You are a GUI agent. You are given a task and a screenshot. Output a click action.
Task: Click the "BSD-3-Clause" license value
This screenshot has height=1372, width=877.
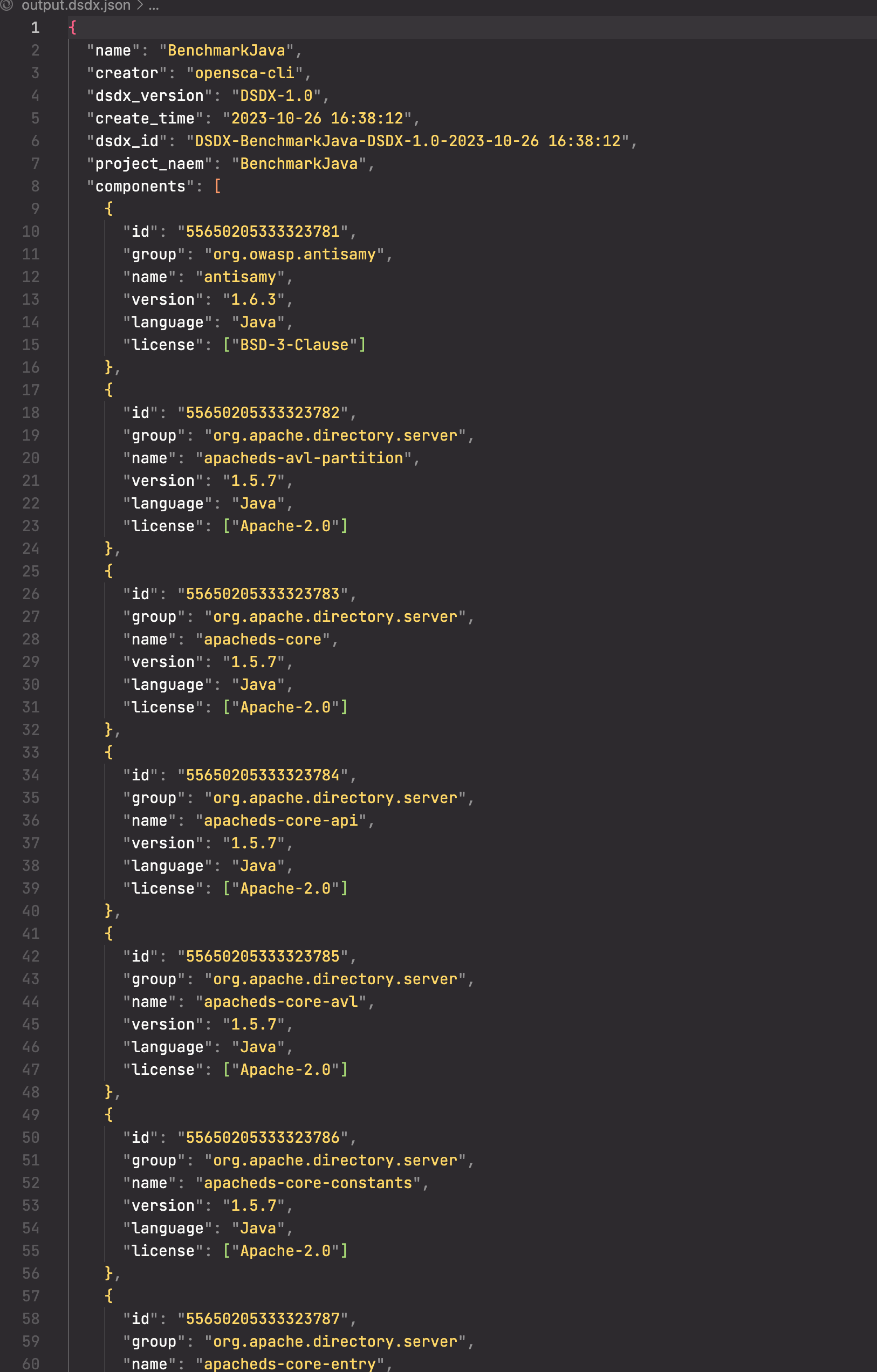tap(294, 345)
